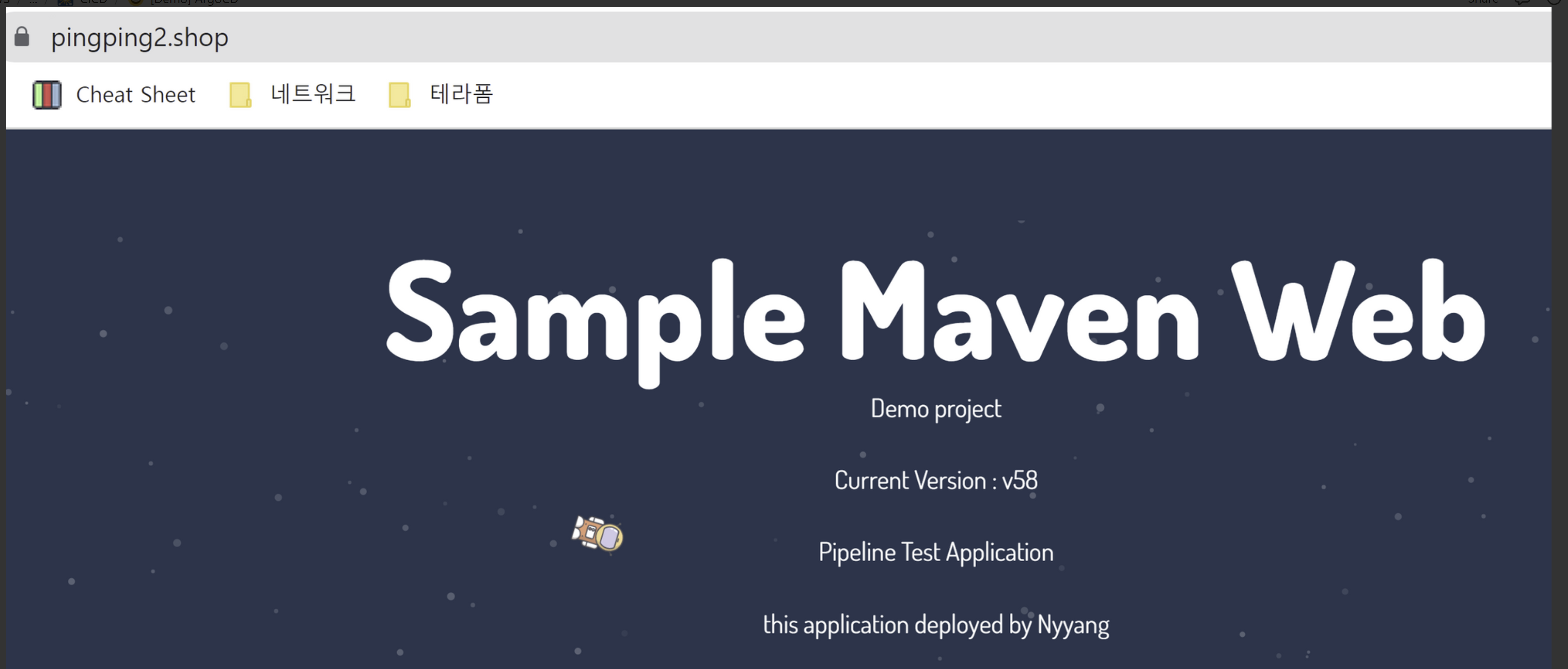Click the Cheat Sheet bookmark favicon
The width and height of the screenshot is (1568, 669).
click(47, 95)
